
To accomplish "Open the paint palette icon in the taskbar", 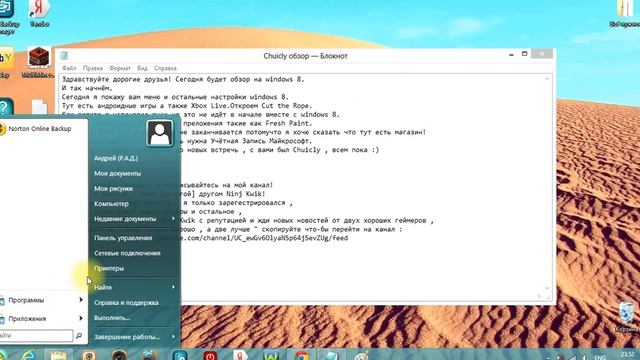I will tap(361, 355).
